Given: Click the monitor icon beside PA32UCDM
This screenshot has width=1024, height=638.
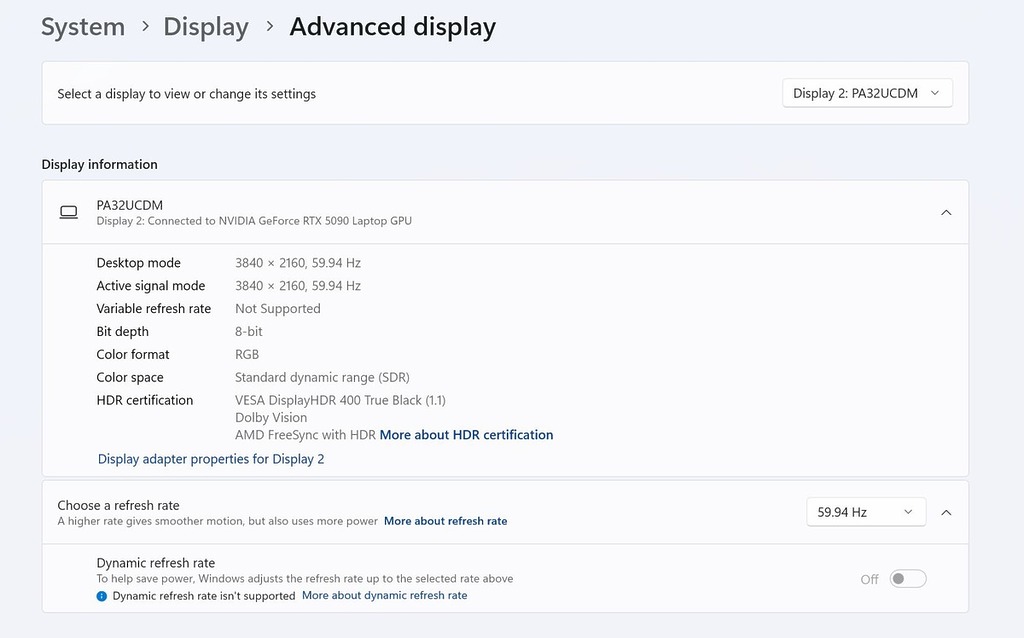Looking at the screenshot, I should point(69,212).
